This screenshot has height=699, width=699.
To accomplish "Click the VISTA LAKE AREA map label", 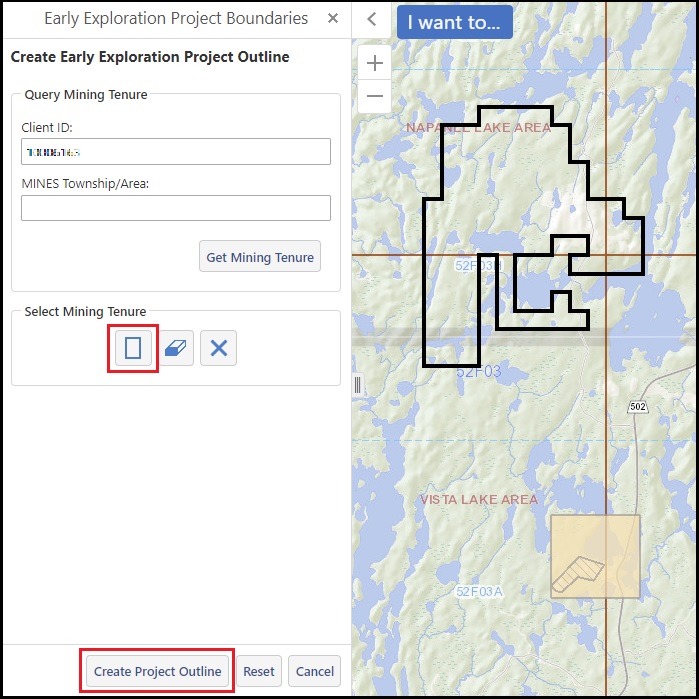I will click(x=478, y=499).
